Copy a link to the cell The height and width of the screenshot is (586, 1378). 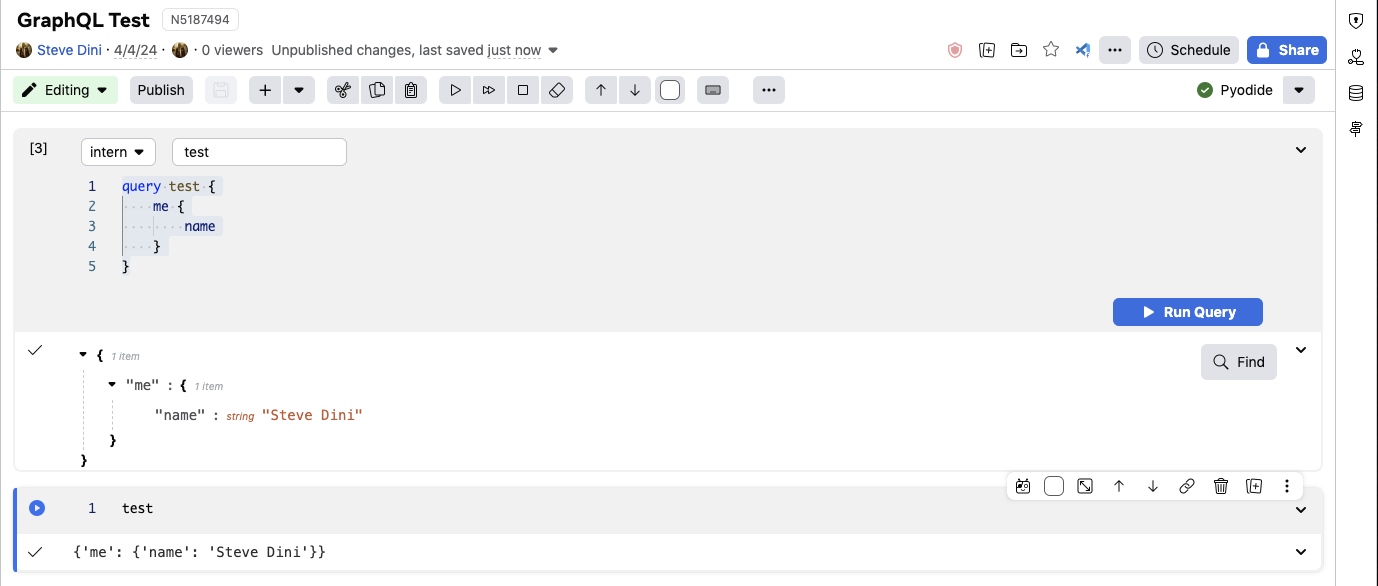(x=1187, y=486)
